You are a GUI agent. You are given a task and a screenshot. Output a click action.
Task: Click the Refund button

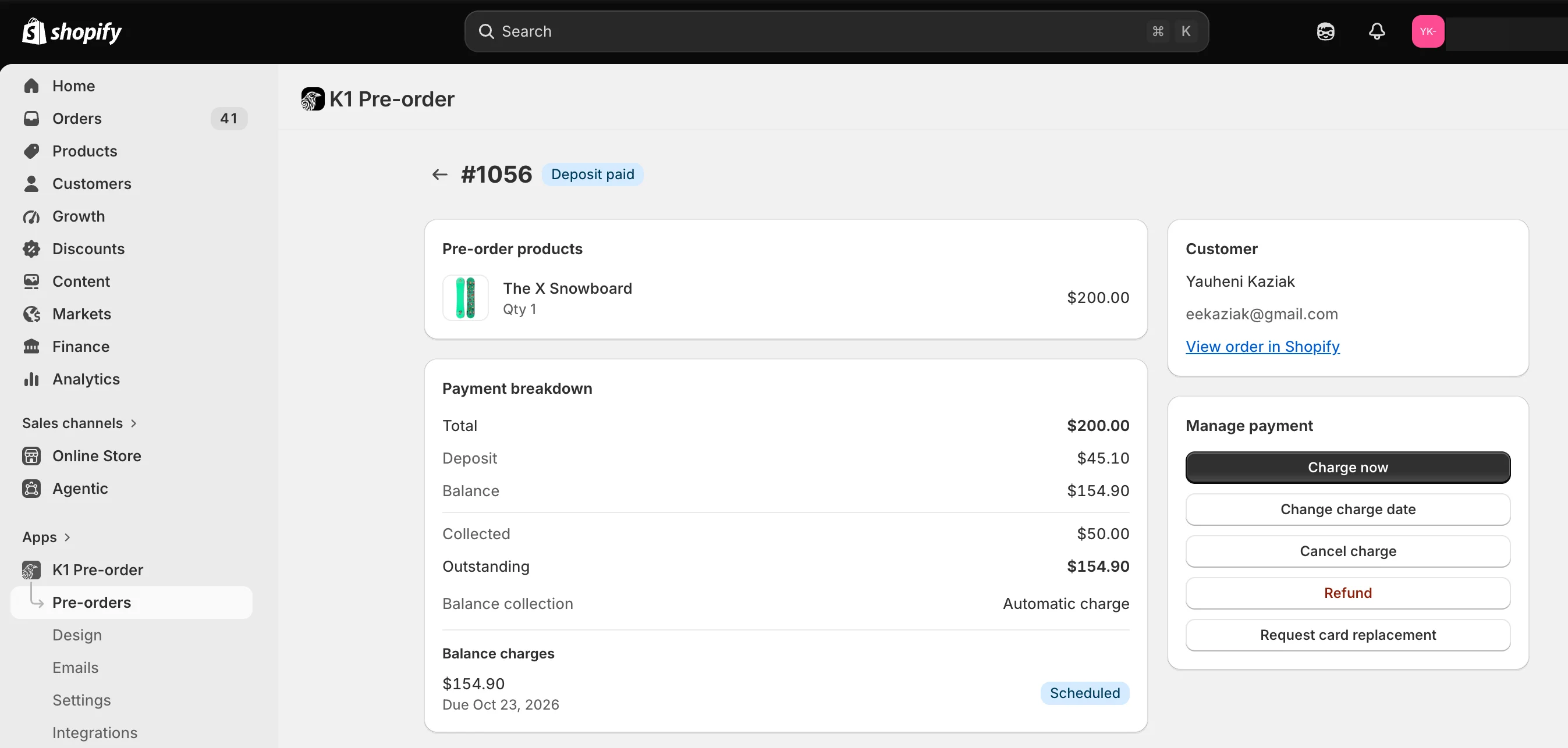click(x=1347, y=593)
